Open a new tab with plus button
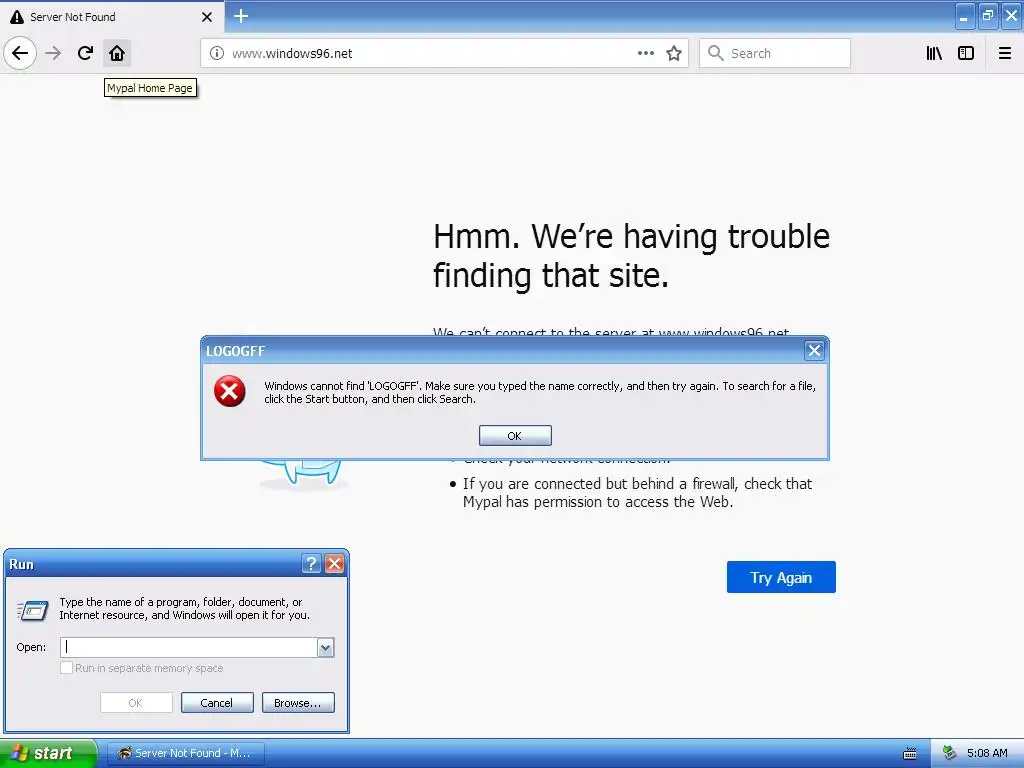 tap(240, 16)
